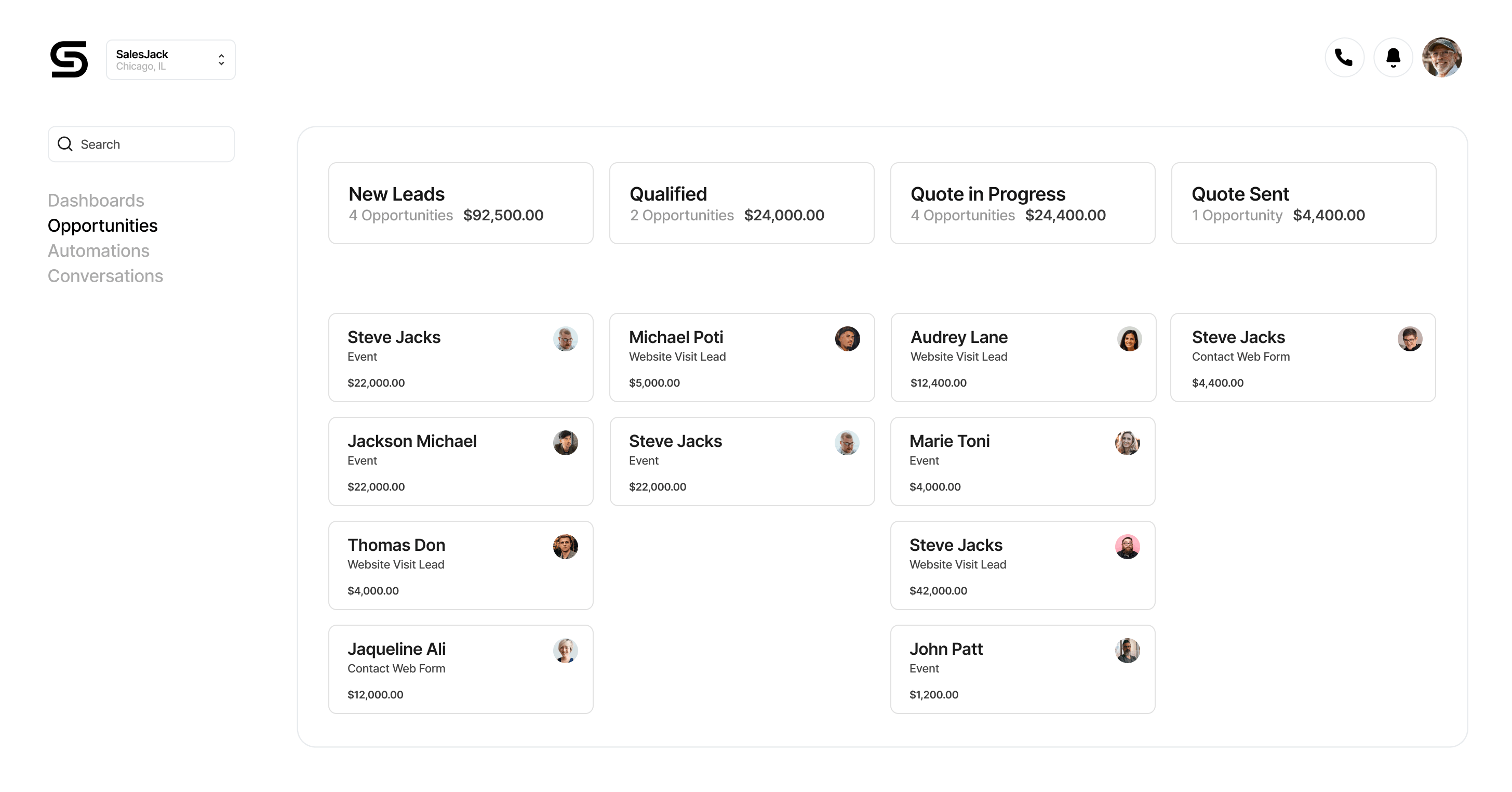1512x792 pixels.
Task: Open the New Leads stage header
Action: [461, 203]
